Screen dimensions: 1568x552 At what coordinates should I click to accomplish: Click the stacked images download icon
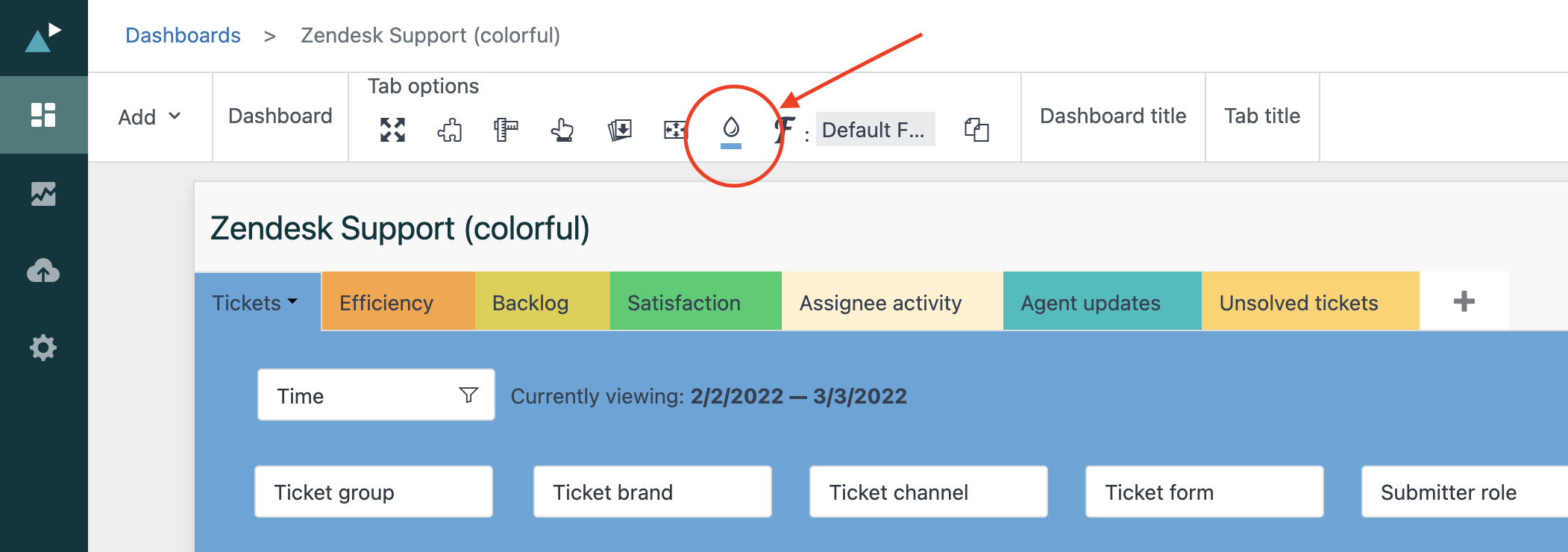(x=619, y=130)
